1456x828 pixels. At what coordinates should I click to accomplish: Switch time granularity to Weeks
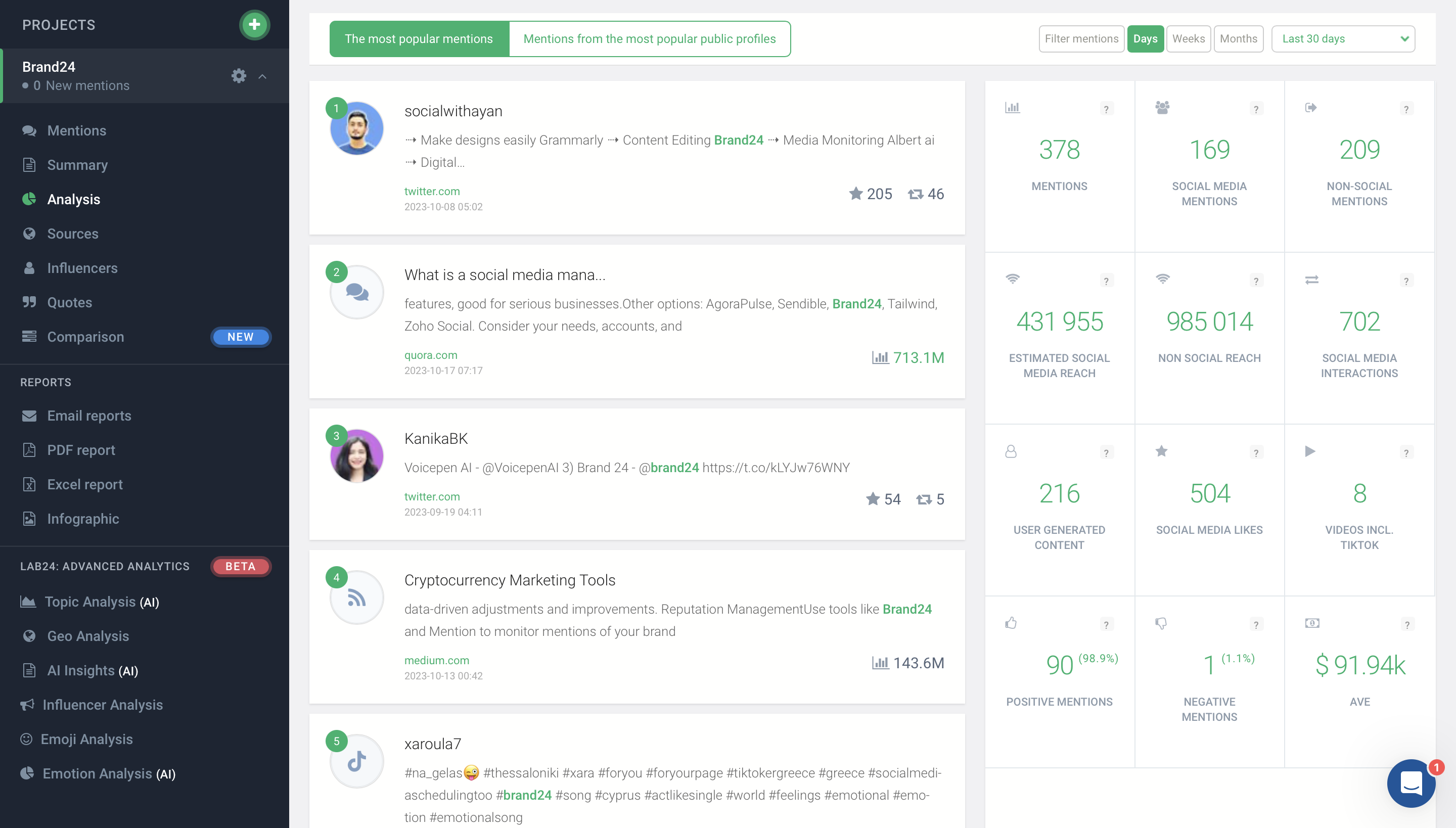(x=1188, y=38)
